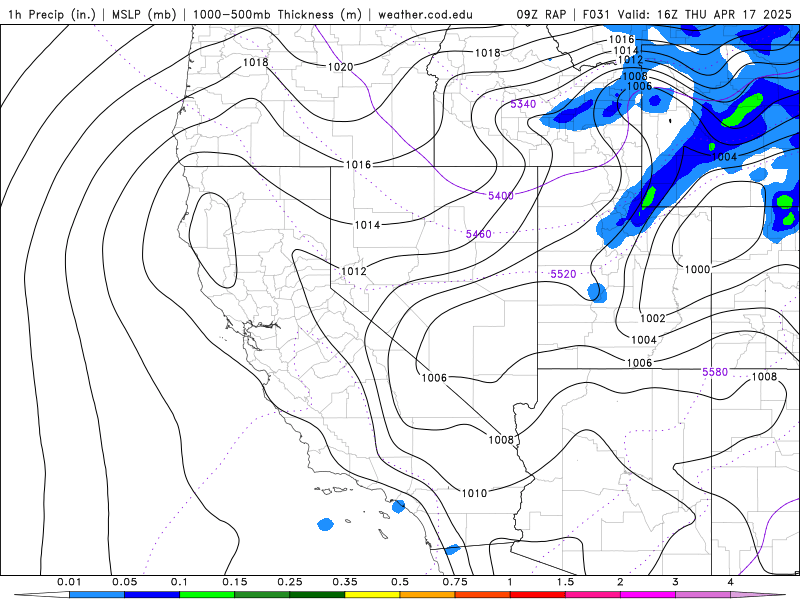Click the hot pink 1.5 inch legend swatch
Viewport: 800px width, 600px height.
point(593,595)
